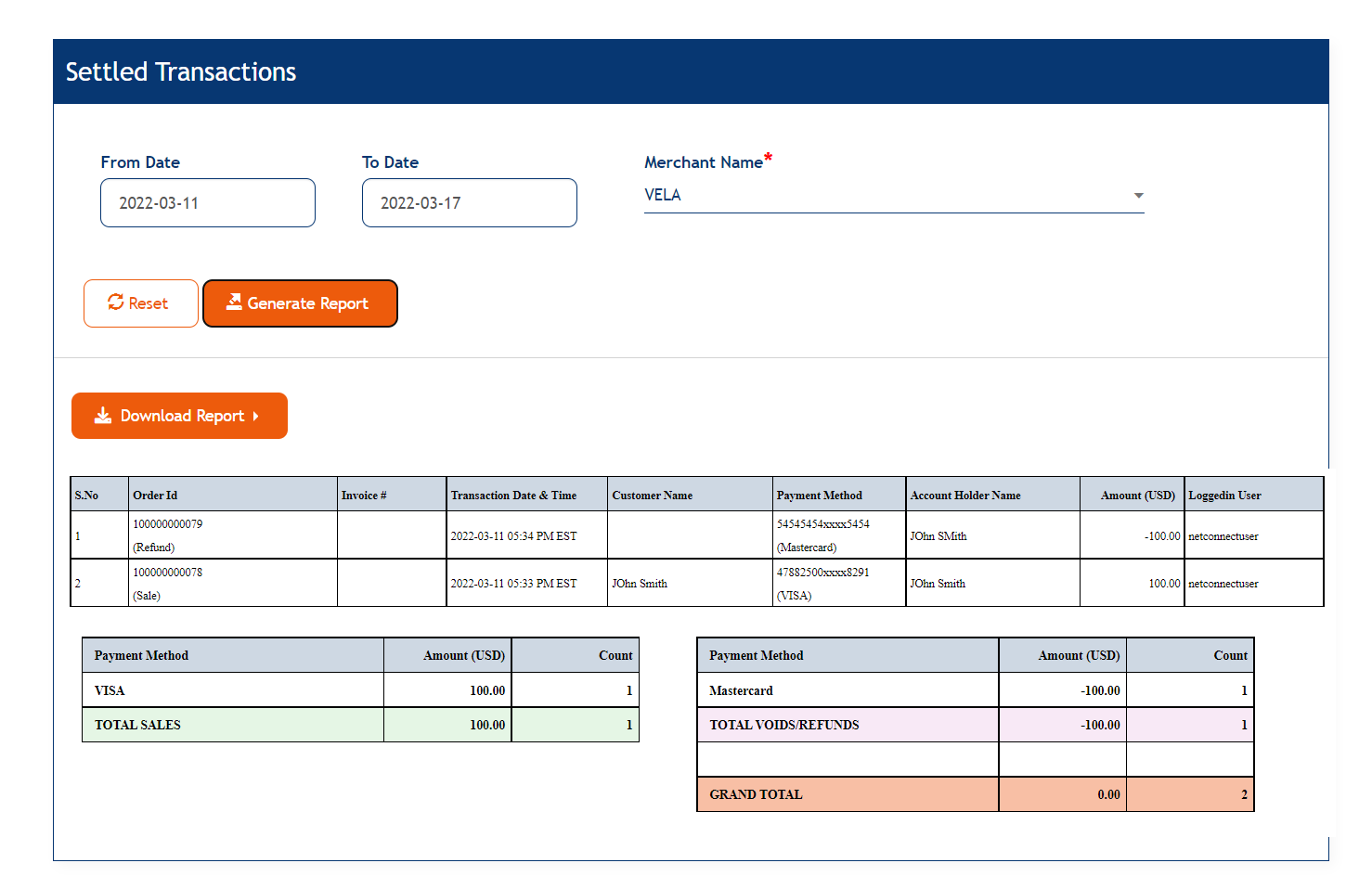Image resolution: width=1372 pixels, height=876 pixels.
Task: Click row number 1 in the transactions table
Action: coord(78,535)
